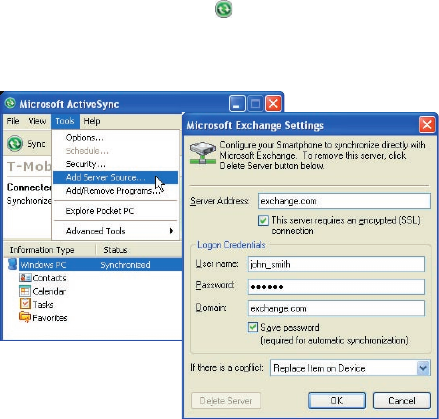Screen dimensions: 439x419
Task: Click the green Sync toolbar icon
Action: point(15,144)
